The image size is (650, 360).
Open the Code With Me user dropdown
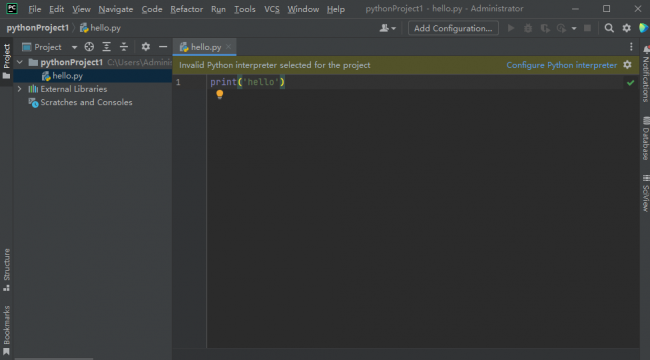coord(388,28)
